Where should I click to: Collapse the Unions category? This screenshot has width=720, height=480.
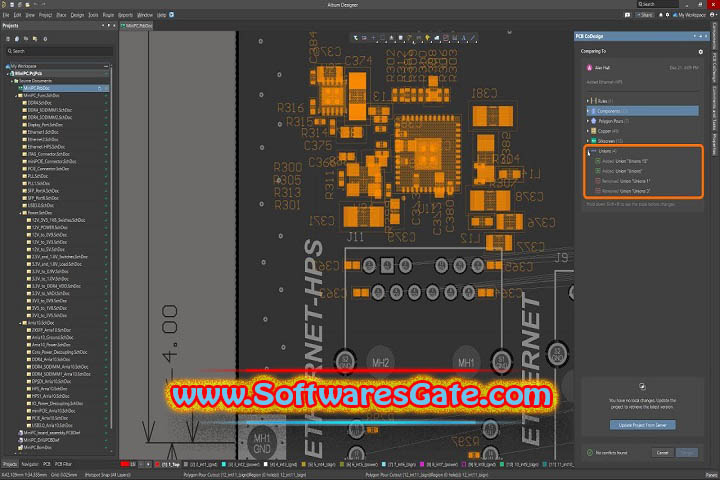588,151
